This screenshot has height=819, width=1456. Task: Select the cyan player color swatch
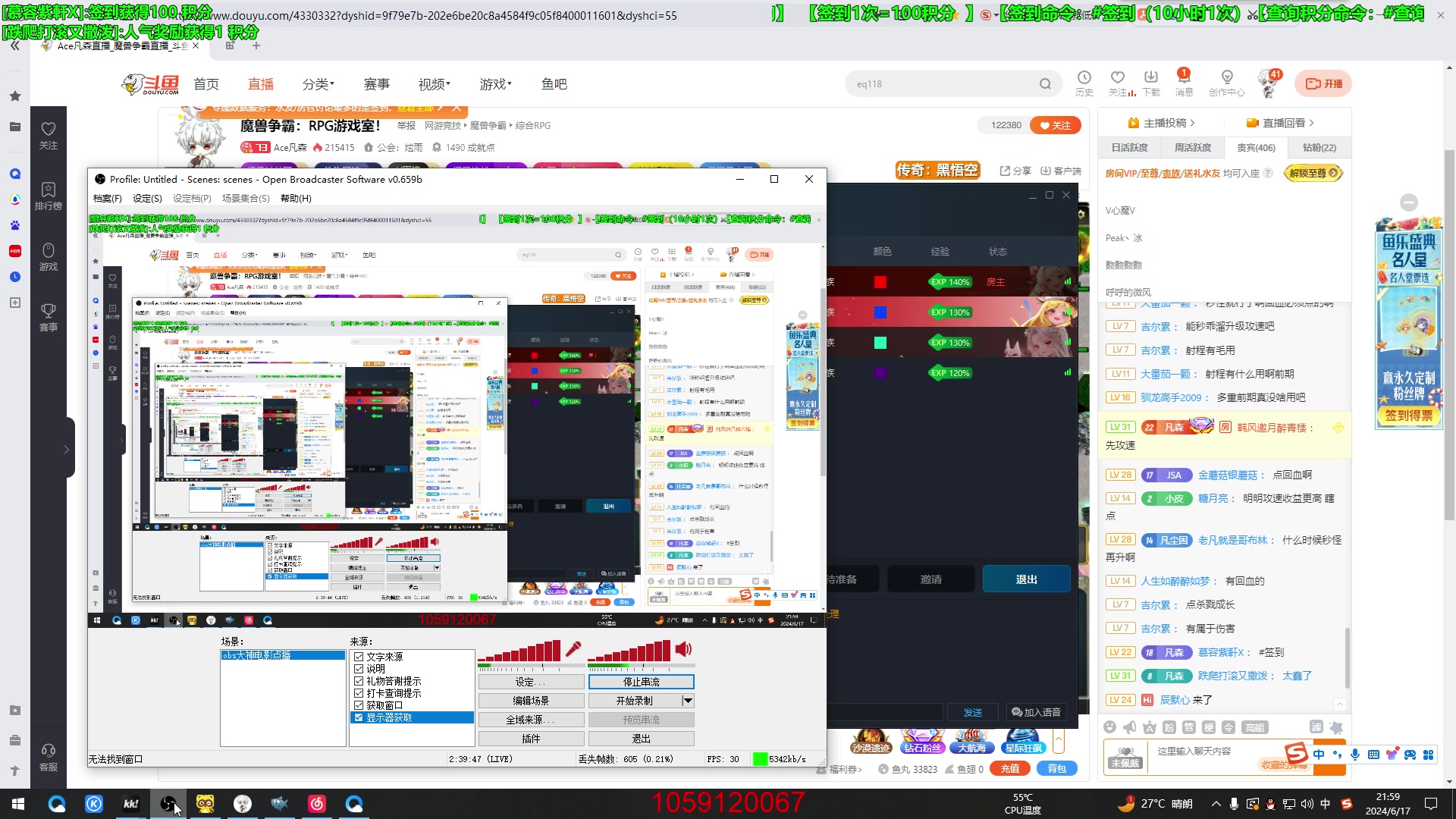880,343
